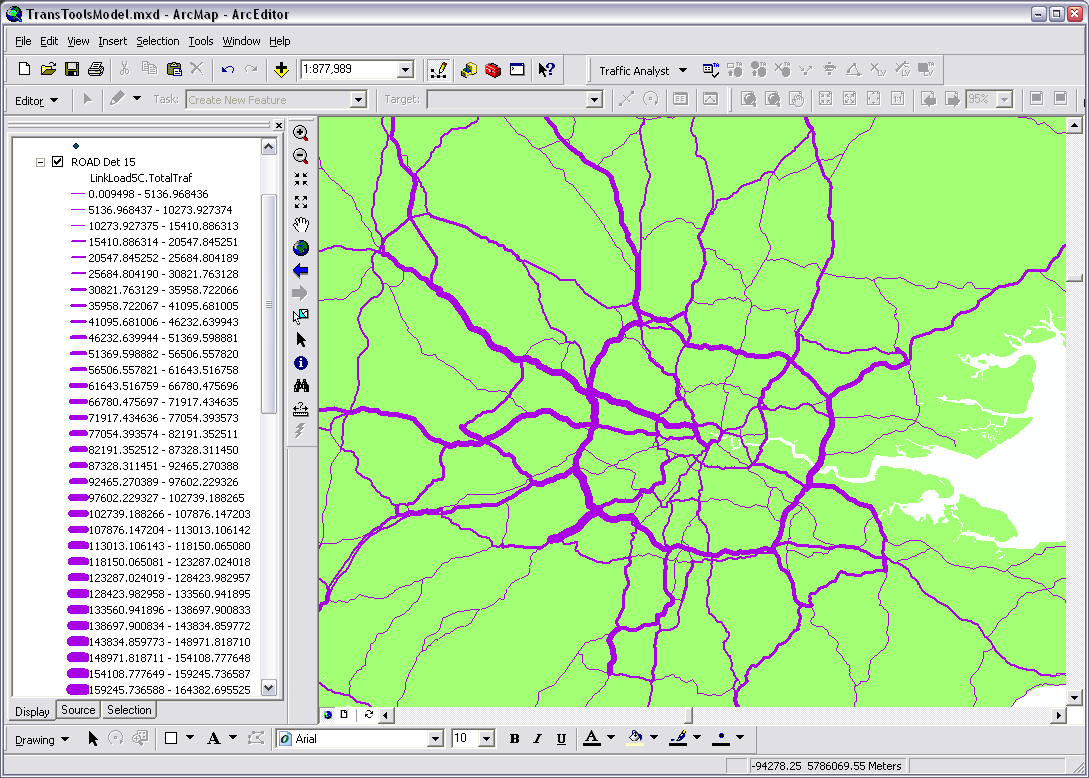
Task: Collapse the ROAD Det 15 layer
Action: tap(40, 162)
